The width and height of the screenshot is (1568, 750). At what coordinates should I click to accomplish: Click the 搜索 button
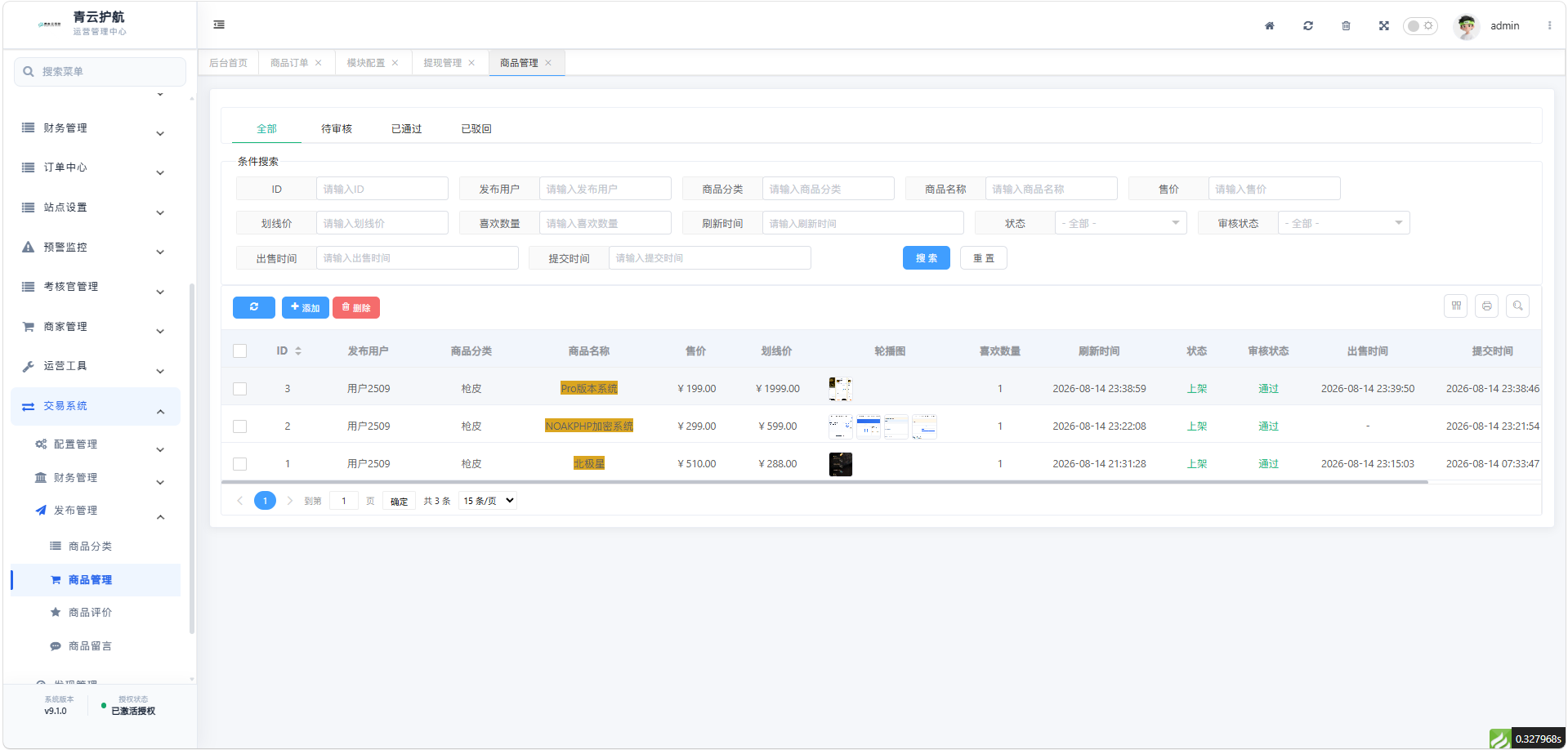927,258
